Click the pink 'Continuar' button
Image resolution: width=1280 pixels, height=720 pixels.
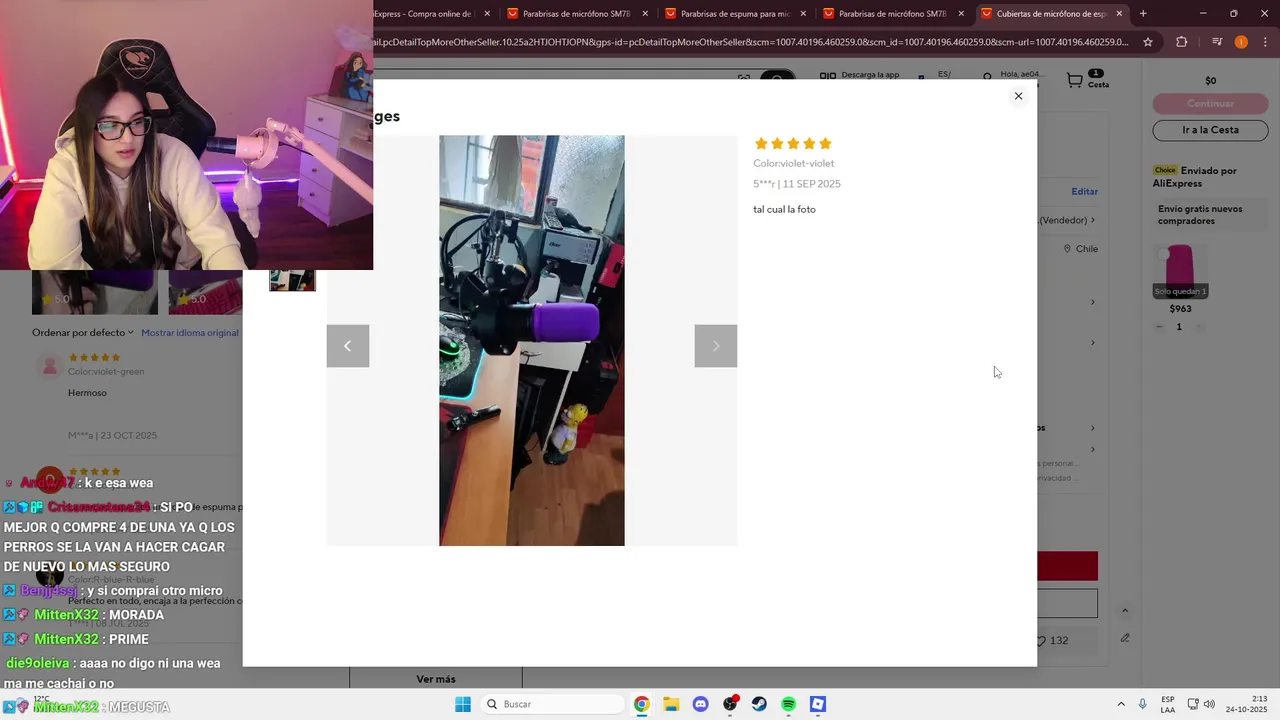point(1210,103)
